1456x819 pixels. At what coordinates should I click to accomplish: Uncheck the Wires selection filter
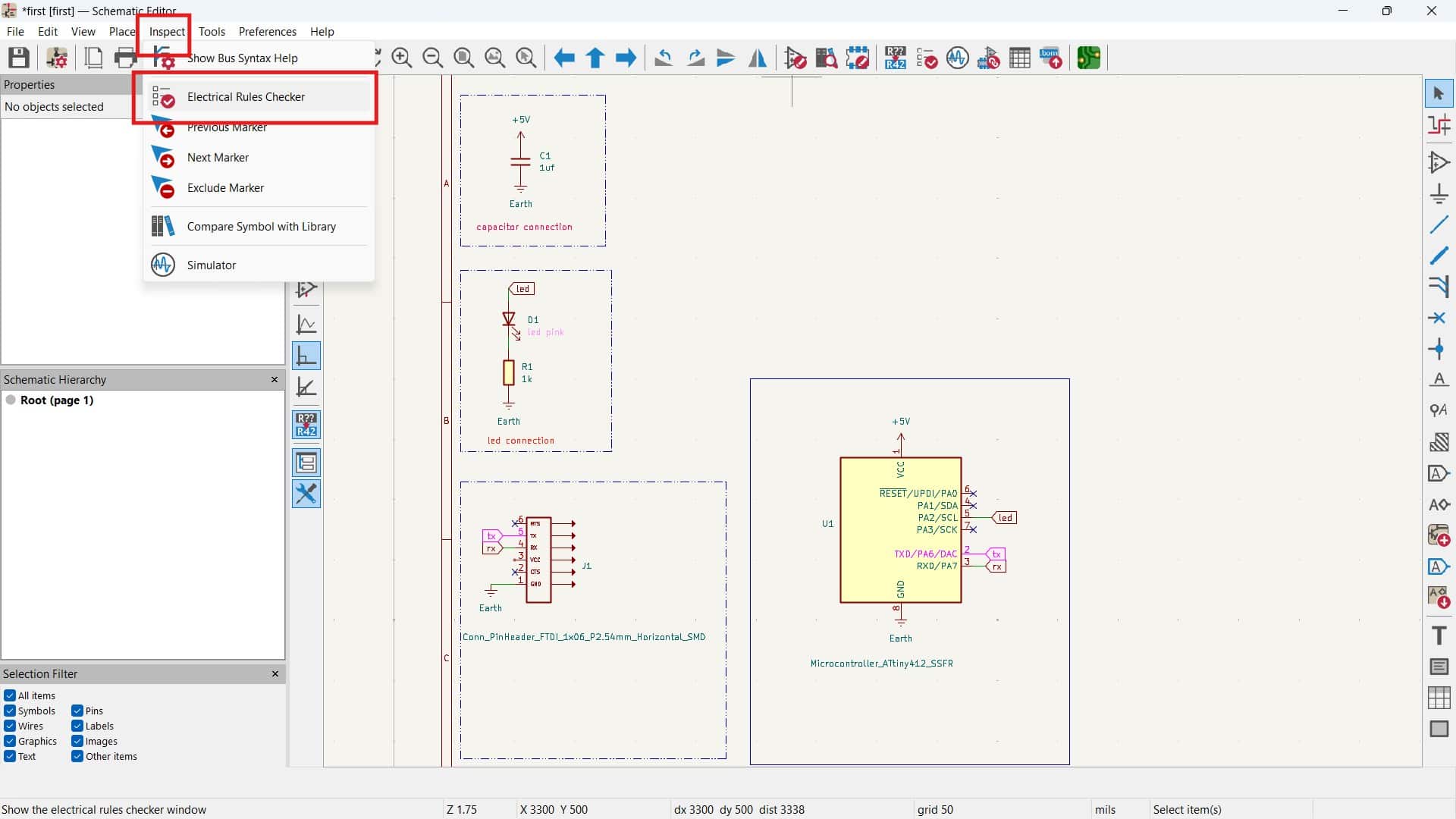pos(10,726)
